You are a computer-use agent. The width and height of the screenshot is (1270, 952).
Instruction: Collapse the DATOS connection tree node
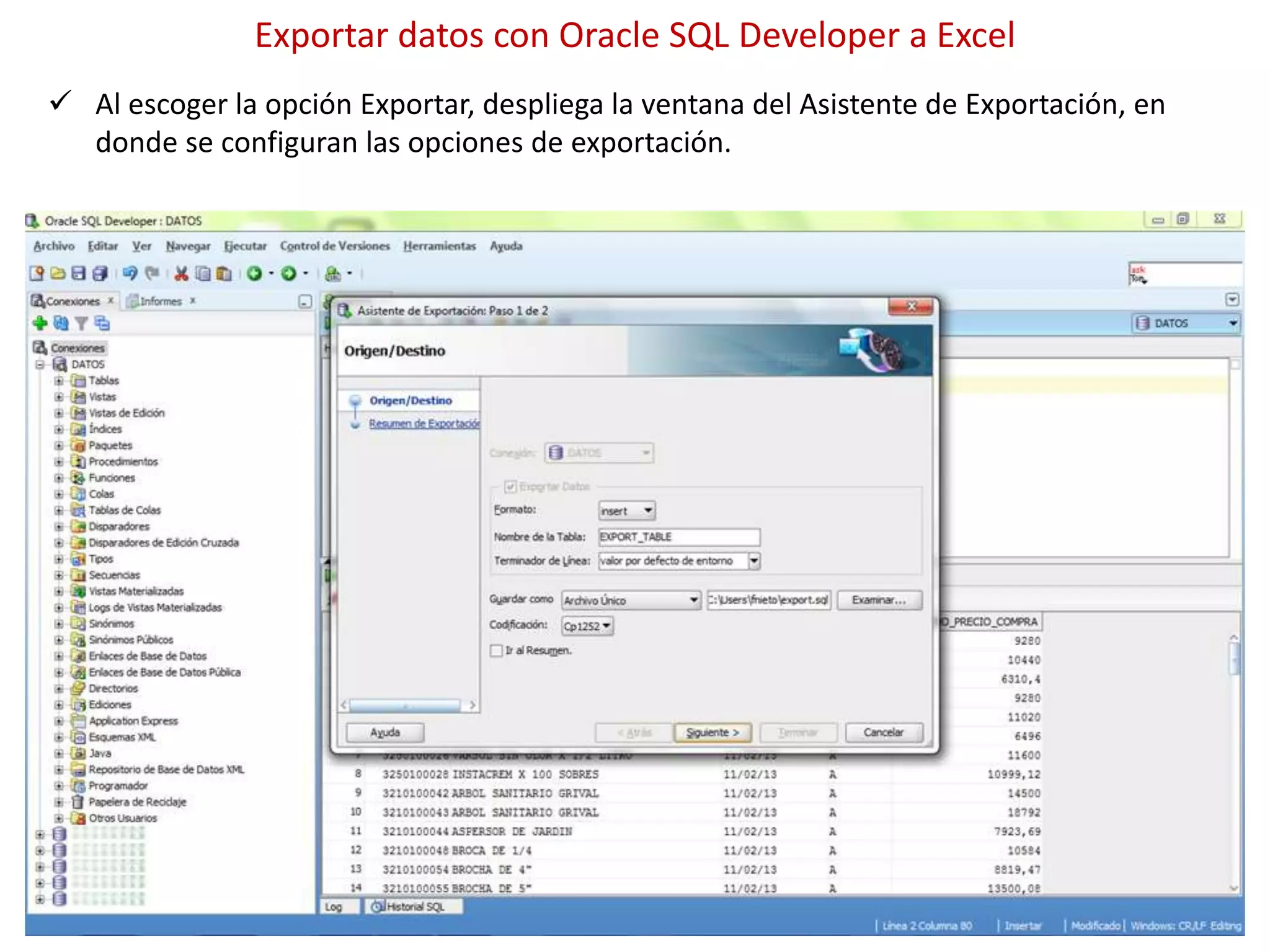40,364
